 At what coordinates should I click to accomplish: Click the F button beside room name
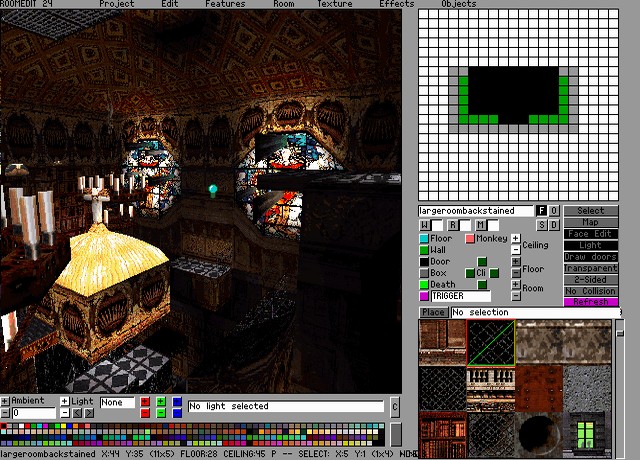pyautogui.click(x=541, y=211)
